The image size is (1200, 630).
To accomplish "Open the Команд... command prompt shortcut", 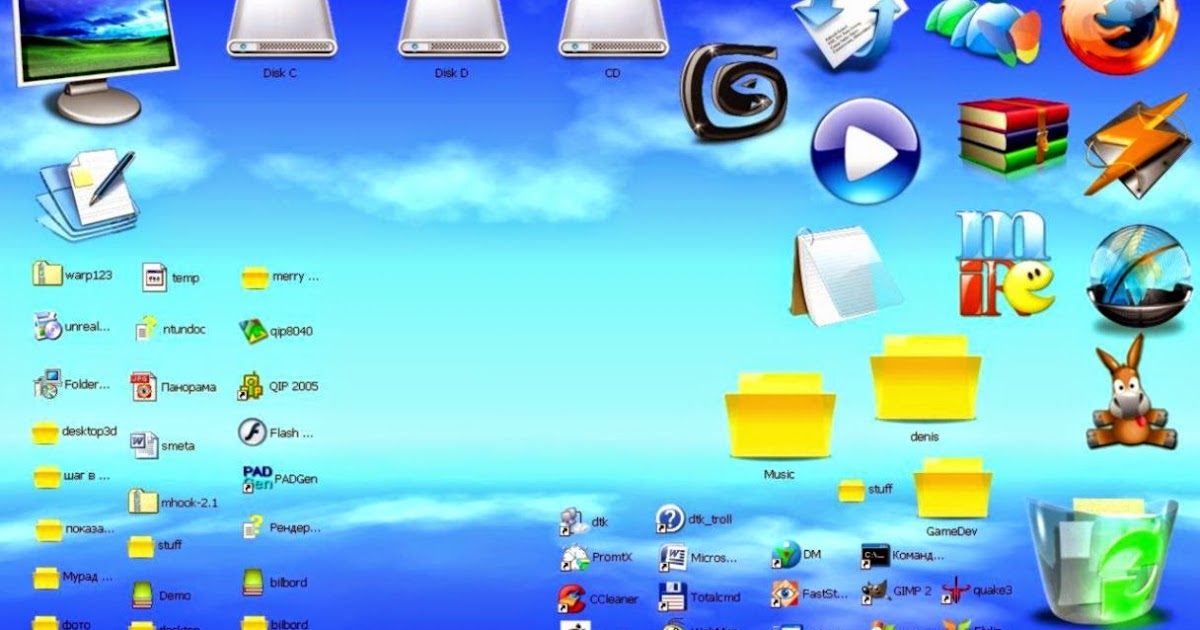I will (x=875, y=554).
